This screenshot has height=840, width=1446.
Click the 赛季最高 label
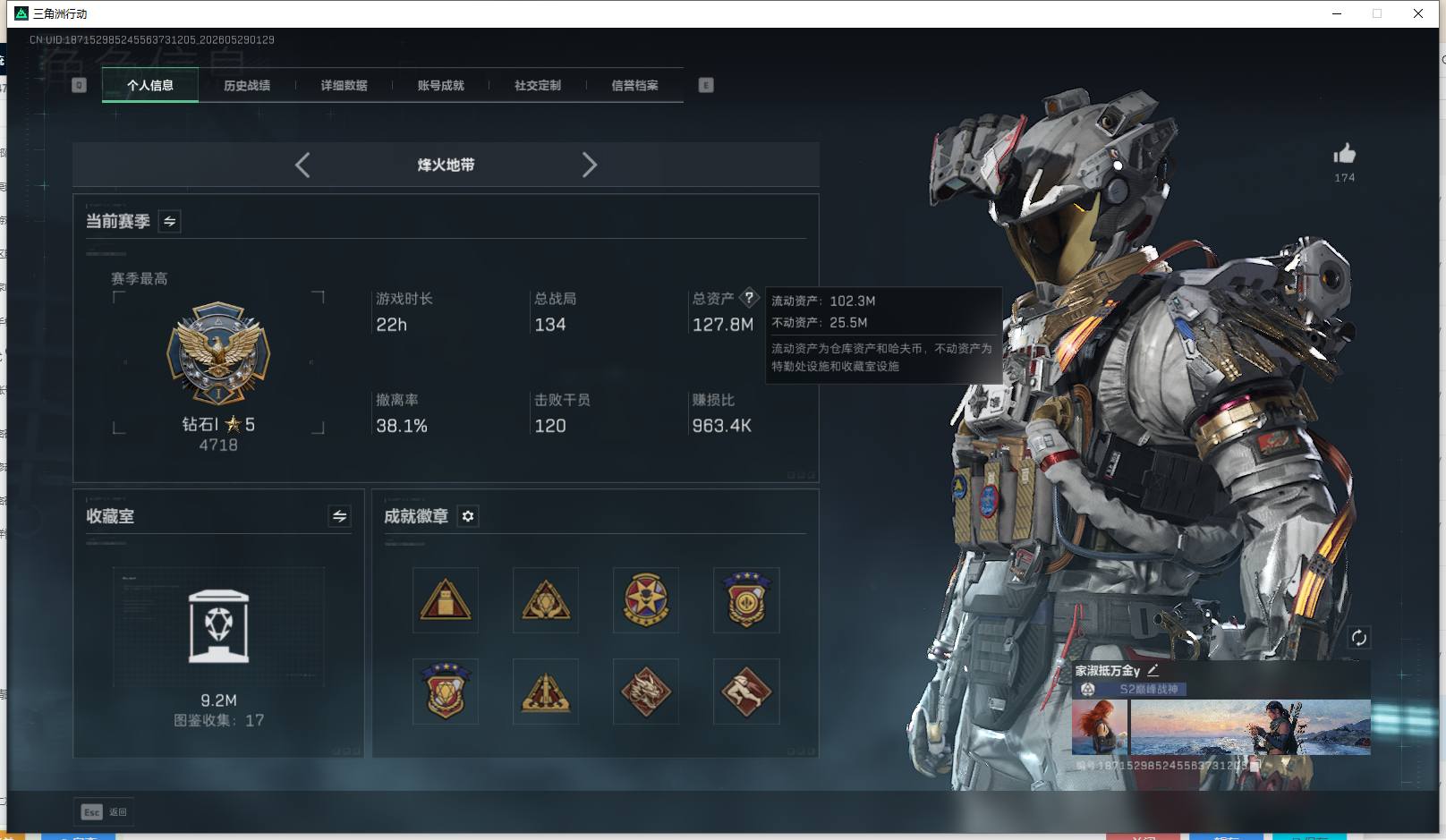point(139,279)
